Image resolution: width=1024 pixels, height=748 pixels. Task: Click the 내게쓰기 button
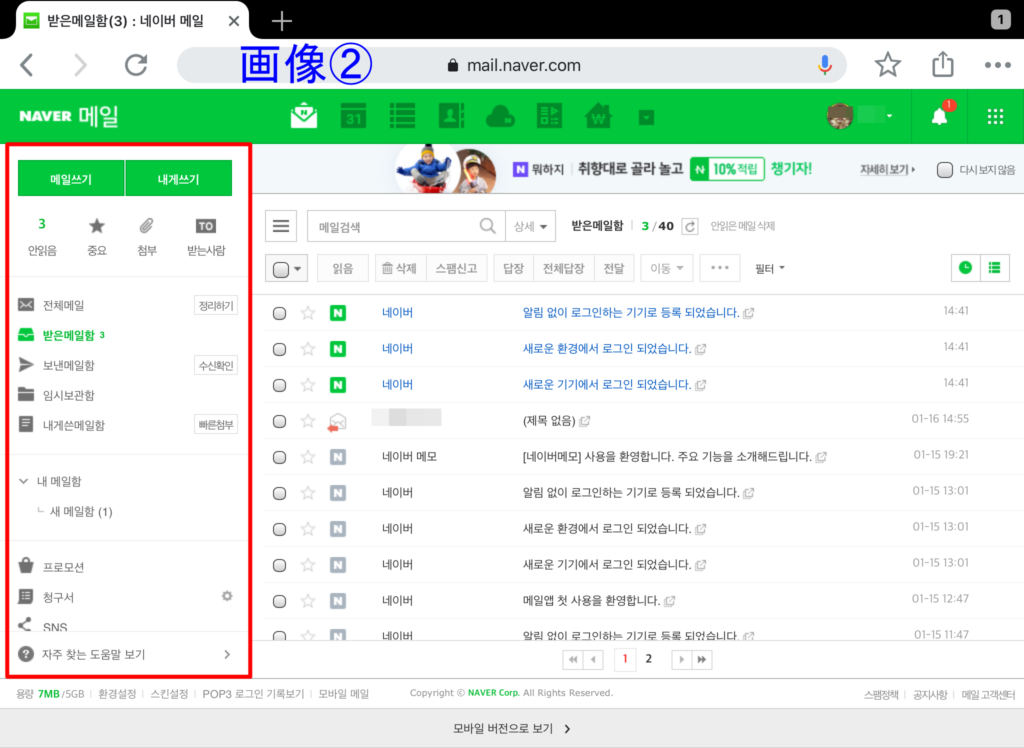(178, 178)
